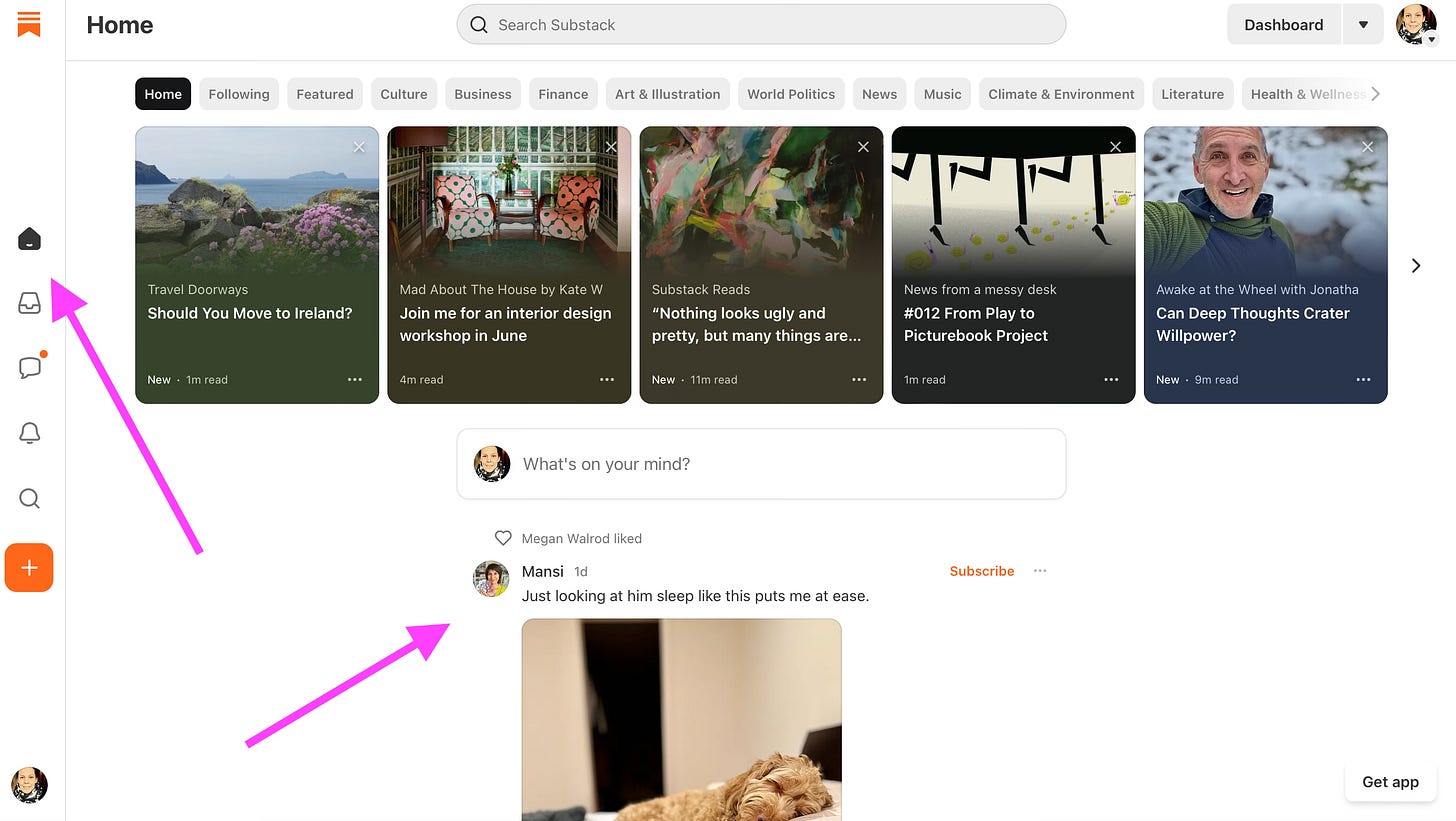Image resolution: width=1456 pixels, height=821 pixels.
Task: Click the What's on your mind field
Action: click(x=761, y=464)
